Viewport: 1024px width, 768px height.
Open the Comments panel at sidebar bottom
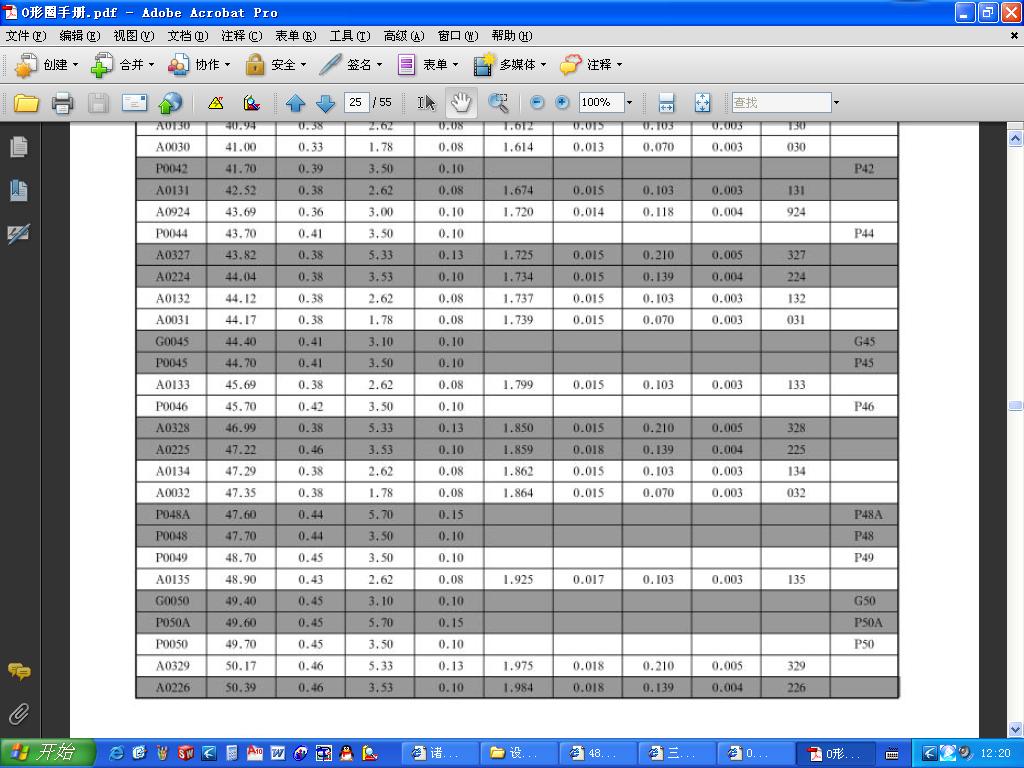pos(19,671)
